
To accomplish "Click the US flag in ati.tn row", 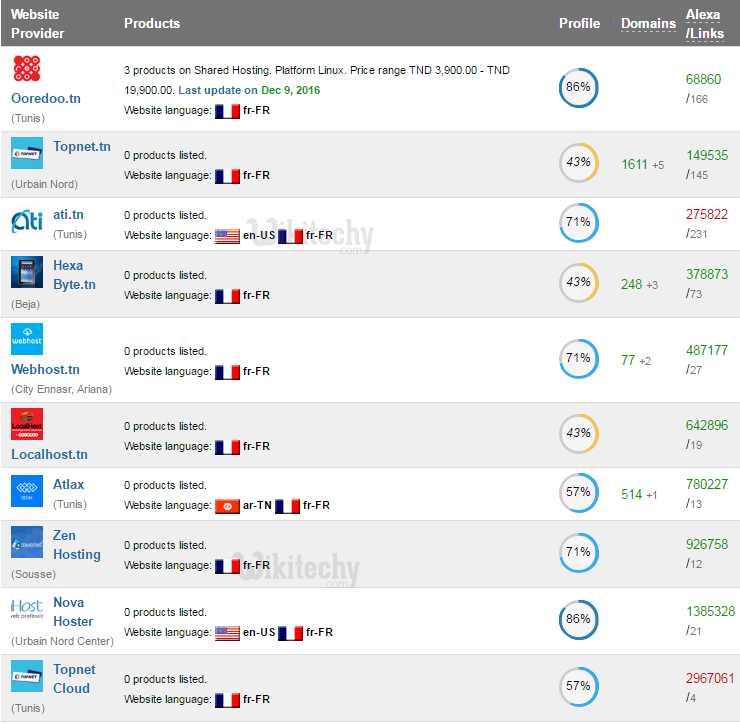I will [x=227, y=236].
